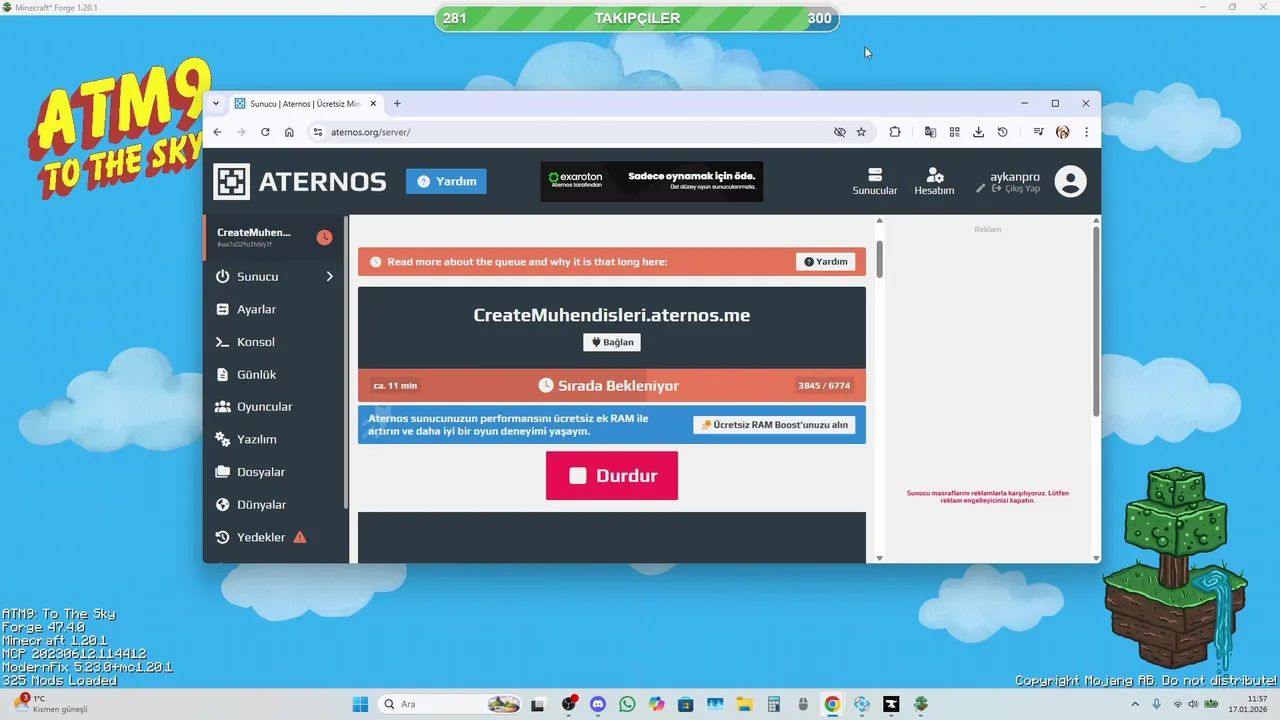The height and width of the screenshot is (720, 1280).
Task: Click the site information icon in address bar
Action: click(x=318, y=132)
